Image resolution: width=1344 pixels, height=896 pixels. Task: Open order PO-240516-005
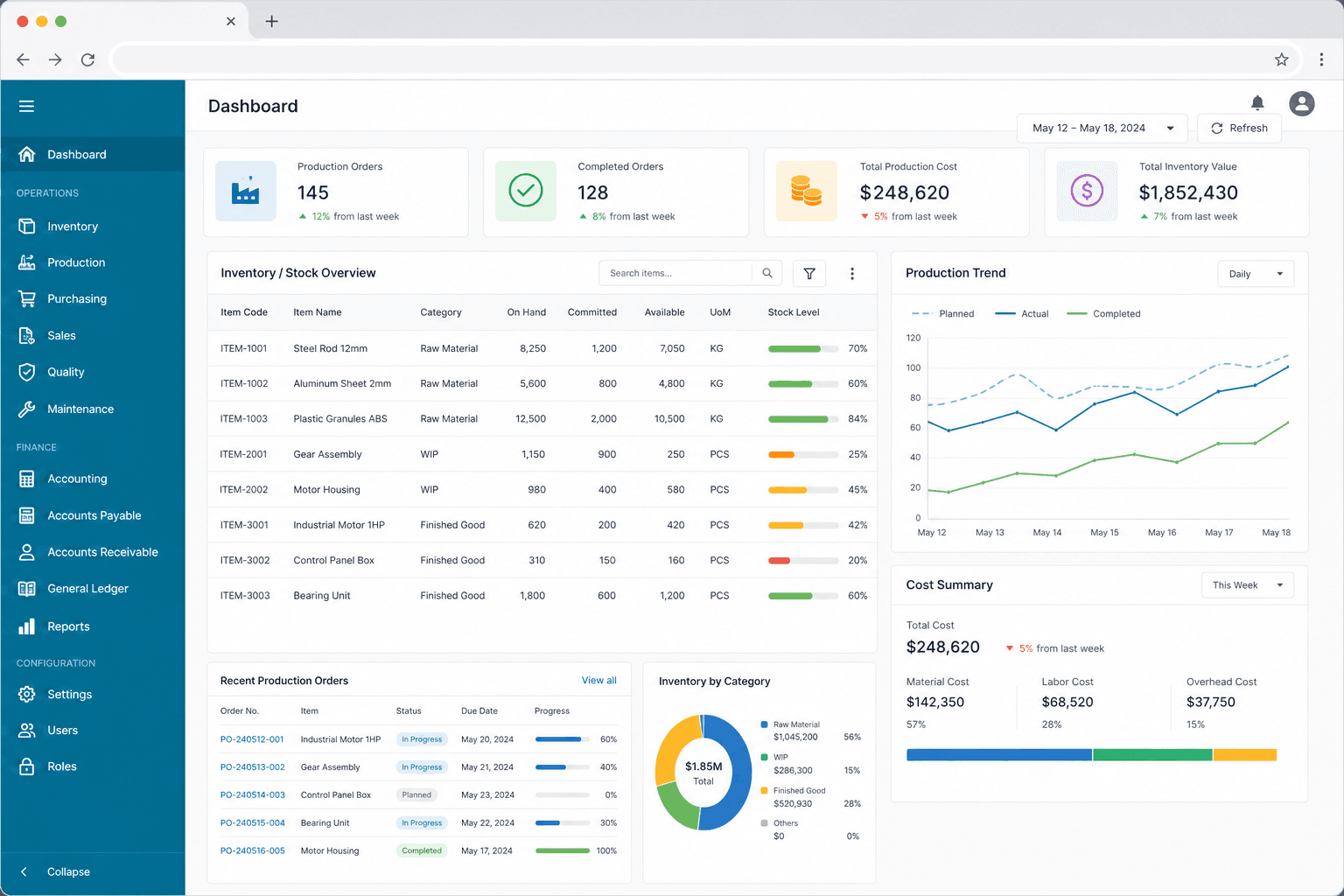point(253,850)
